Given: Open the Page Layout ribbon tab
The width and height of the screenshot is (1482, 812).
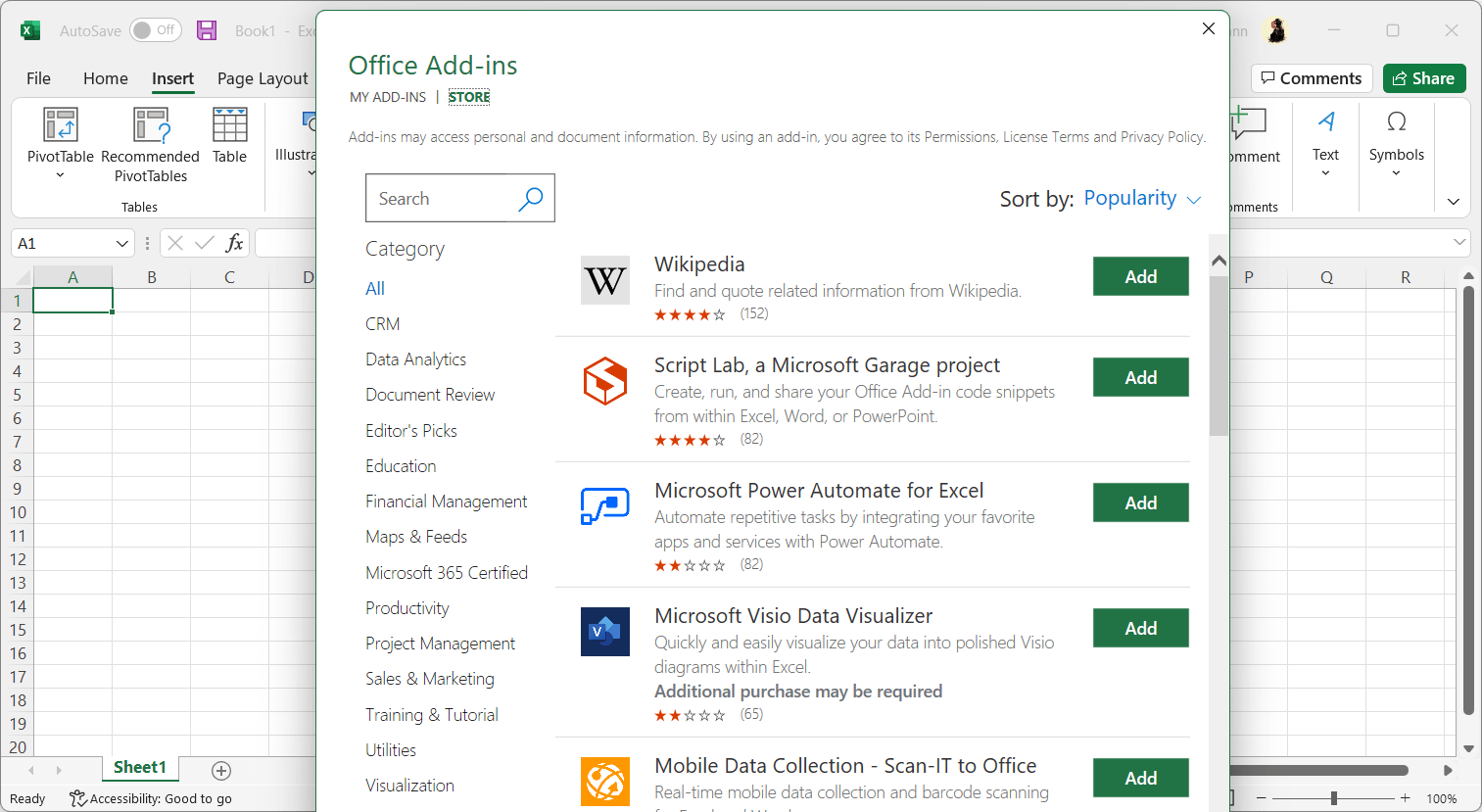Looking at the screenshot, I should [261, 78].
